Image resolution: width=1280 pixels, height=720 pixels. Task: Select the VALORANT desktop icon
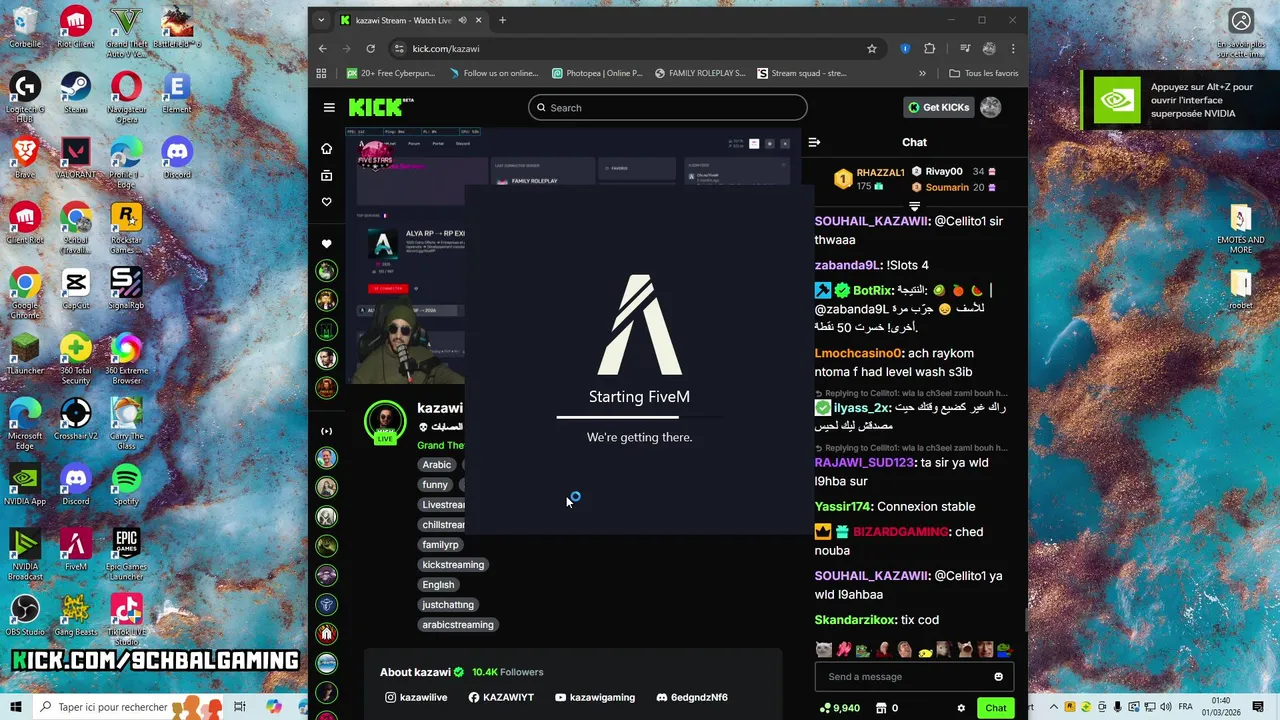(x=75, y=158)
